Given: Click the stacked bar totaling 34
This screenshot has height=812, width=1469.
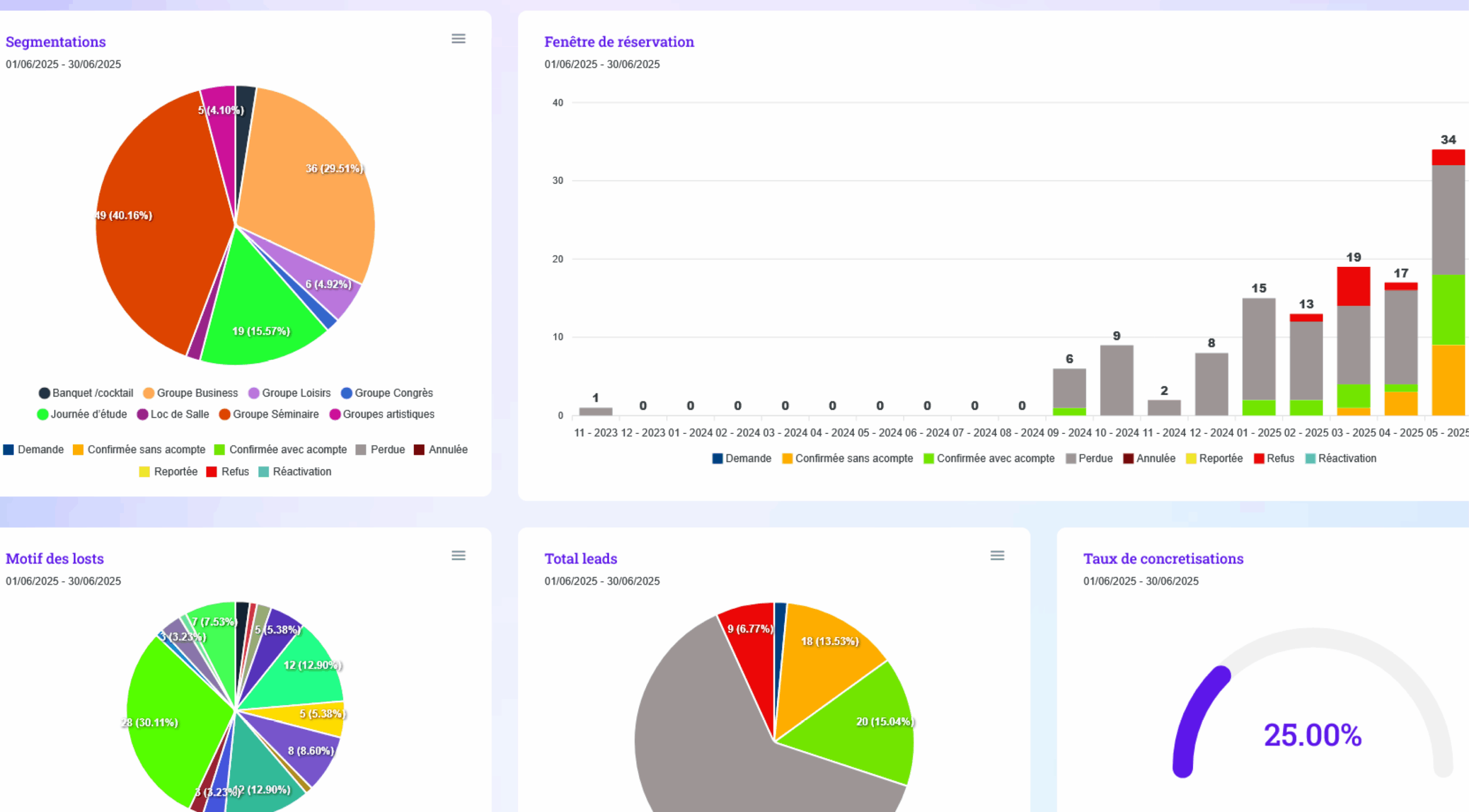Looking at the screenshot, I should pos(1448,282).
